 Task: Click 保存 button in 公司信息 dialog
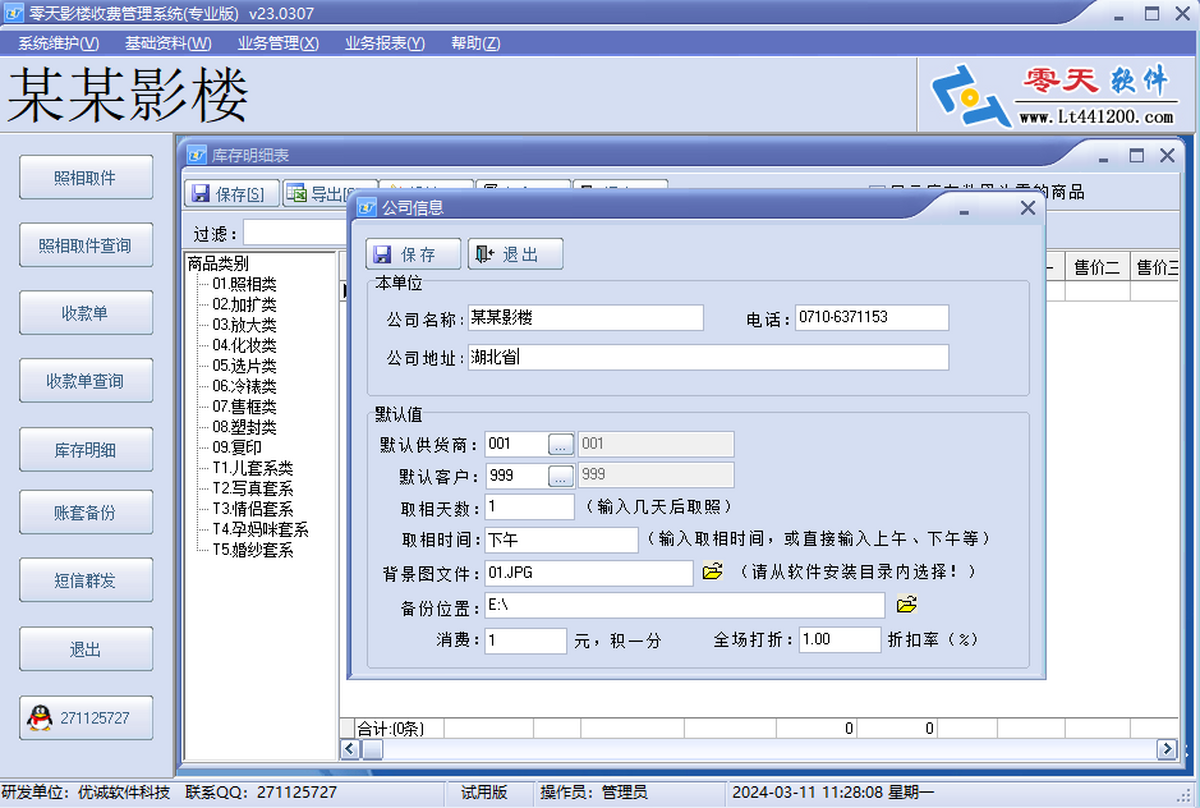pos(413,254)
